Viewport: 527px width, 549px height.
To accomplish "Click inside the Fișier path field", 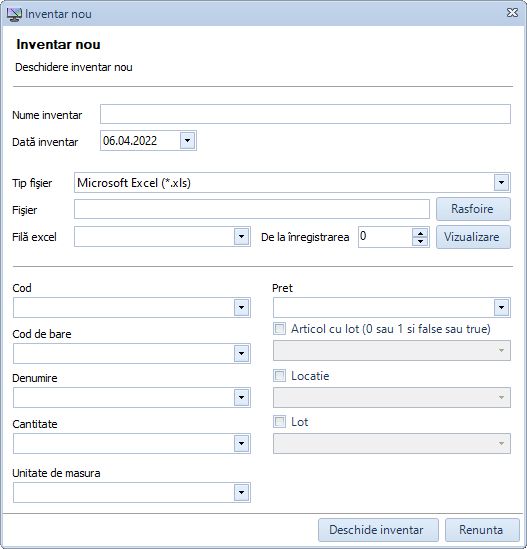I will tap(252, 209).
